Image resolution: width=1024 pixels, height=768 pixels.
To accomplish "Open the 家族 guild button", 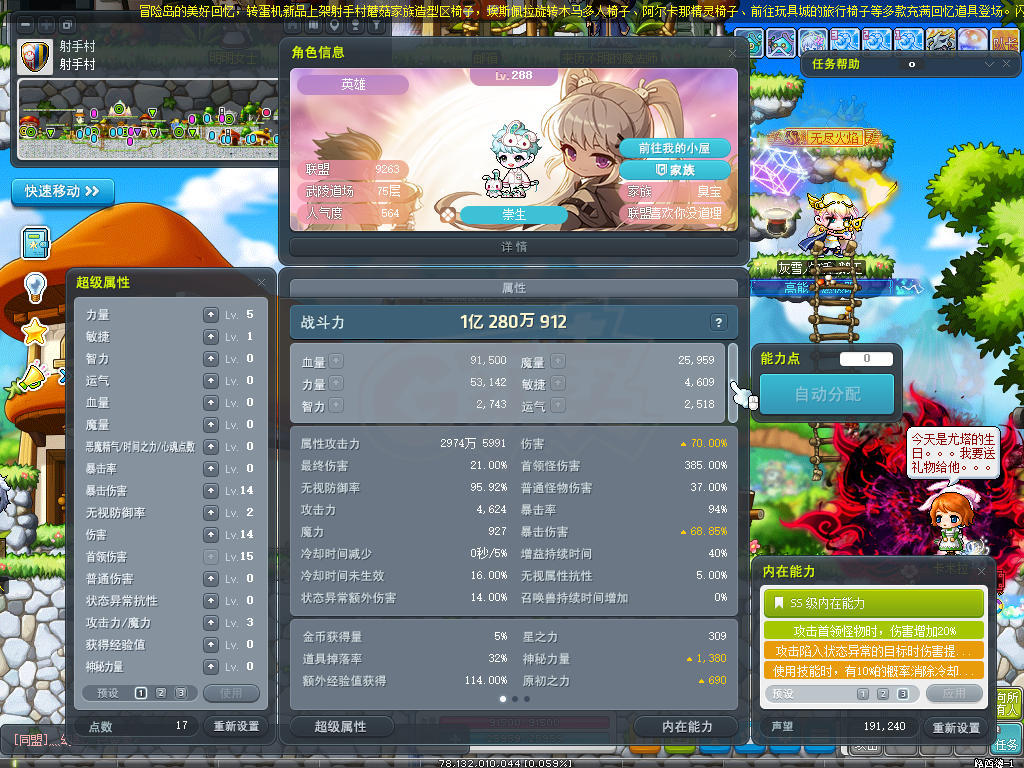I will (x=675, y=170).
